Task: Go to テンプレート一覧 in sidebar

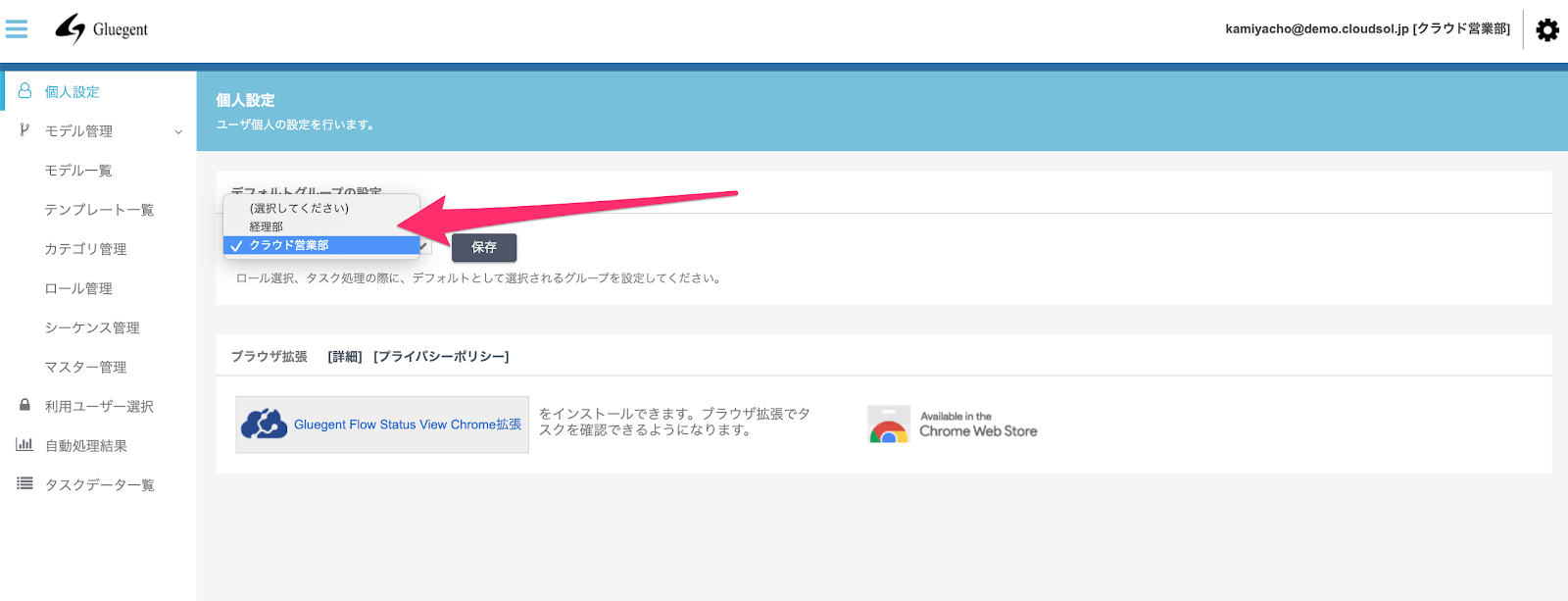Action: click(99, 210)
